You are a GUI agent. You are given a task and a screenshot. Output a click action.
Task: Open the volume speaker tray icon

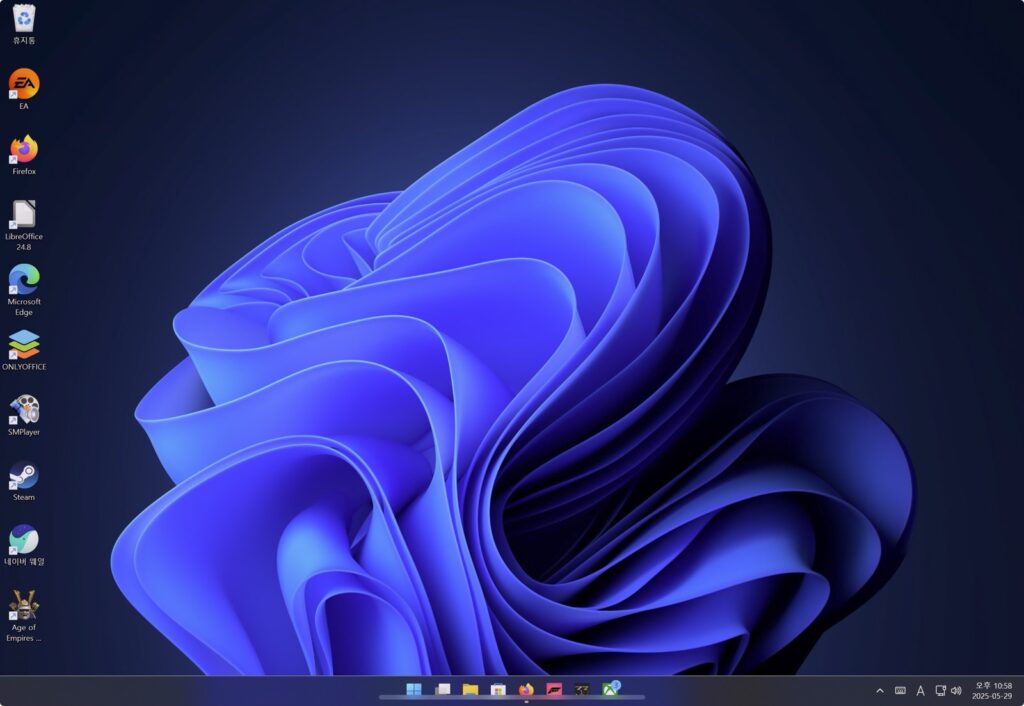tap(956, 690)
